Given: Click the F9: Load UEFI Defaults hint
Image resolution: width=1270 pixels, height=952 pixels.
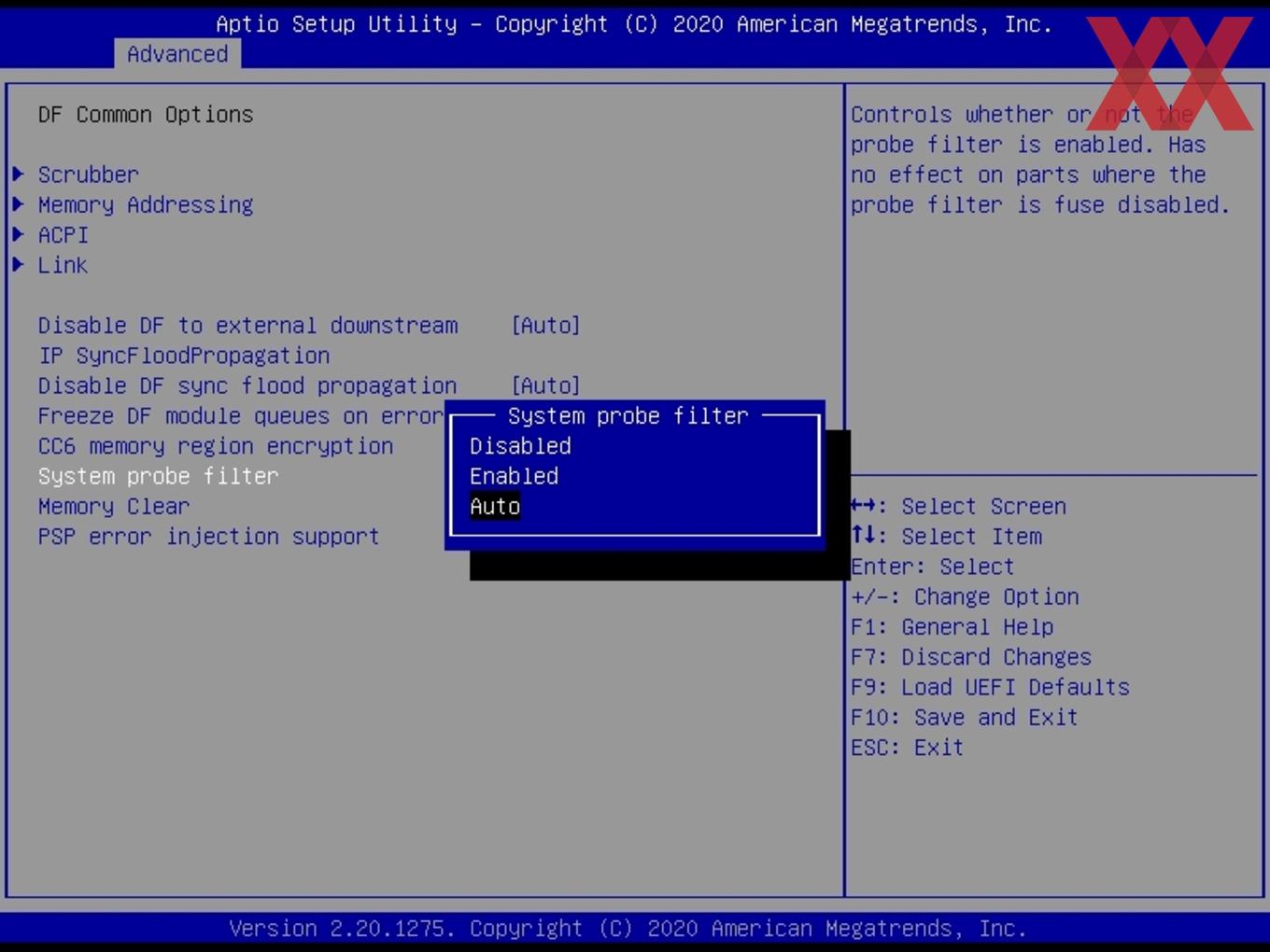Looking at the screenshot, I should [990, 687].
